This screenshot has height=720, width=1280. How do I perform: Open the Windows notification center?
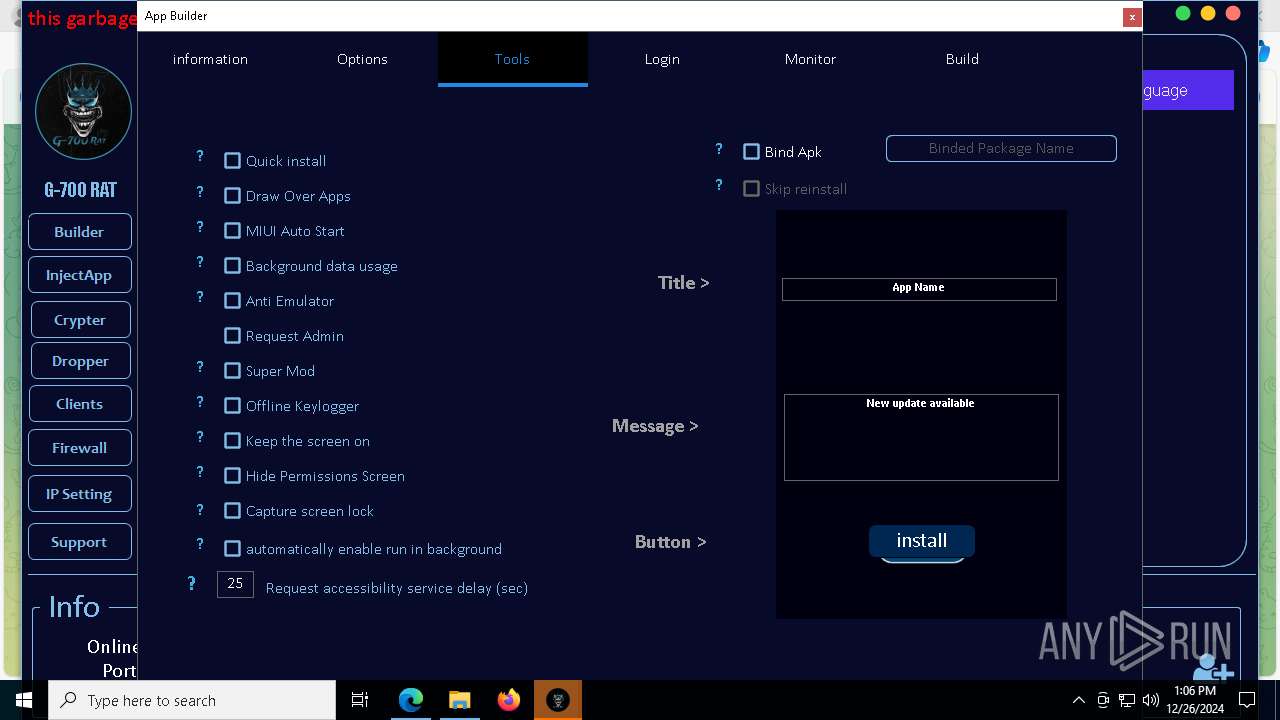click(1247, 700)
